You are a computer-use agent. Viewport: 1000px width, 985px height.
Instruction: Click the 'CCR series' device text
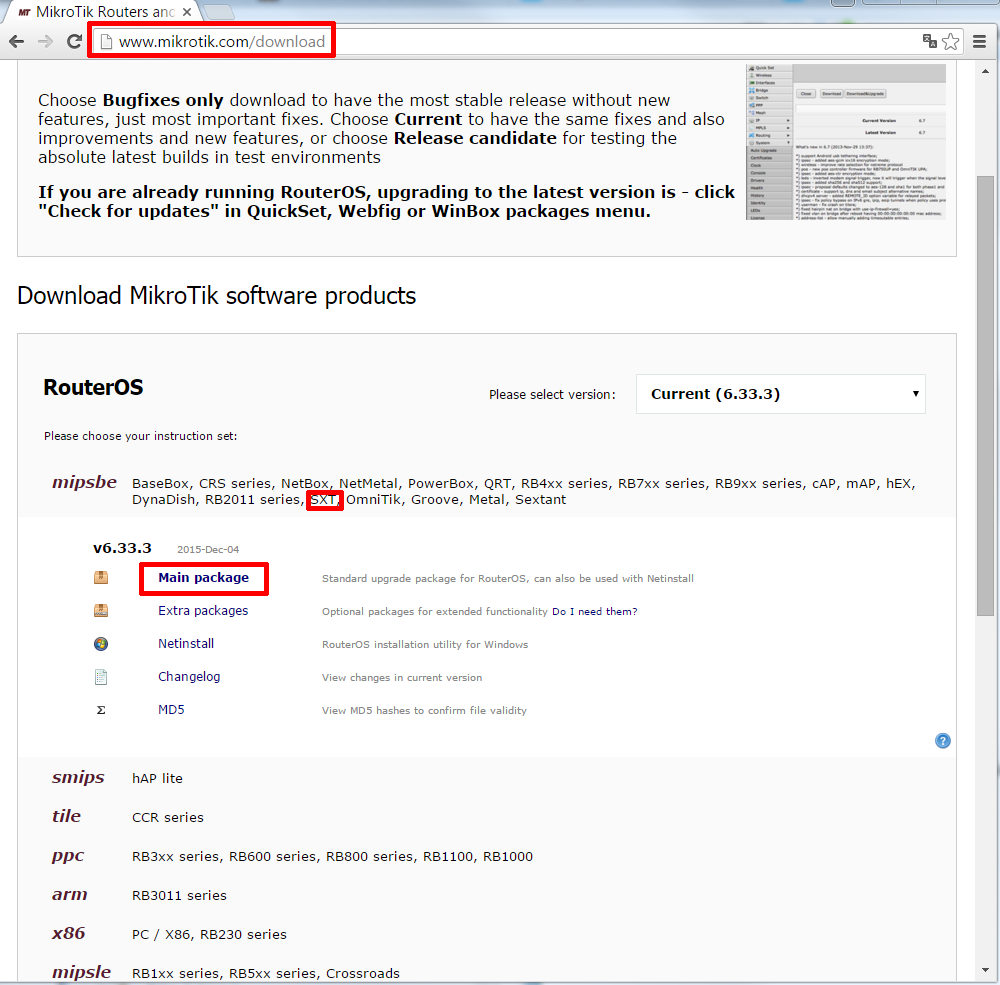pyautogui.click(x=168, y=817)
